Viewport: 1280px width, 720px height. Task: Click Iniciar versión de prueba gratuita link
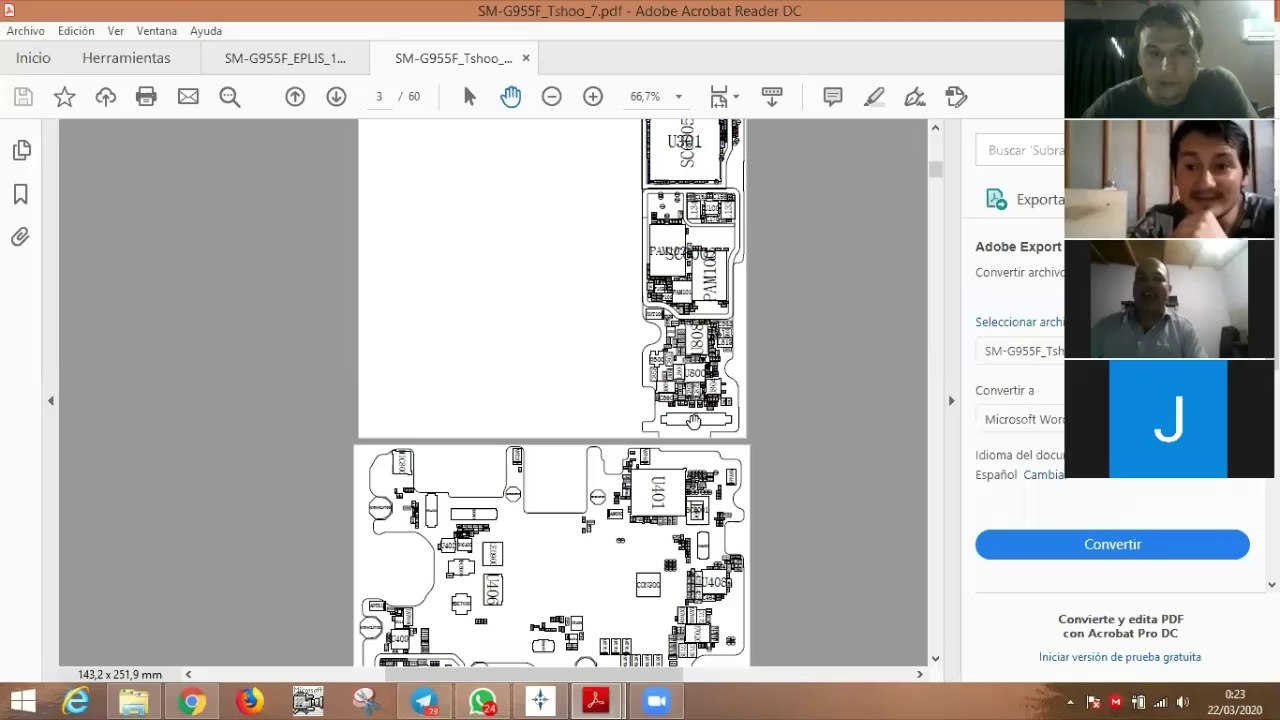click(1120, 657)
